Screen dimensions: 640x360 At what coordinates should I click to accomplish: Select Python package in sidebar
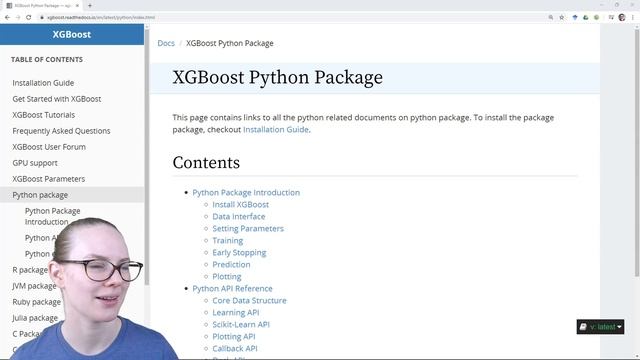72,195
